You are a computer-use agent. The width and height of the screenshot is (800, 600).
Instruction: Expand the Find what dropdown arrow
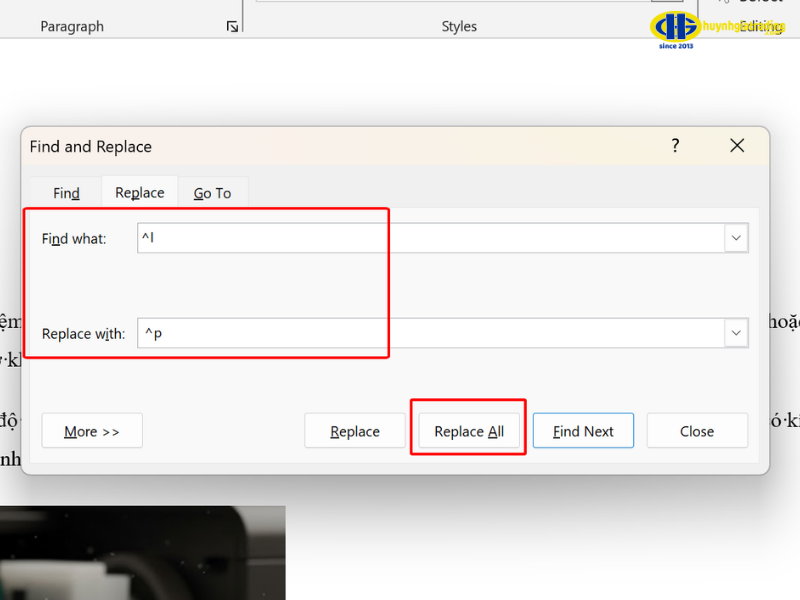[x=736, y=239]
